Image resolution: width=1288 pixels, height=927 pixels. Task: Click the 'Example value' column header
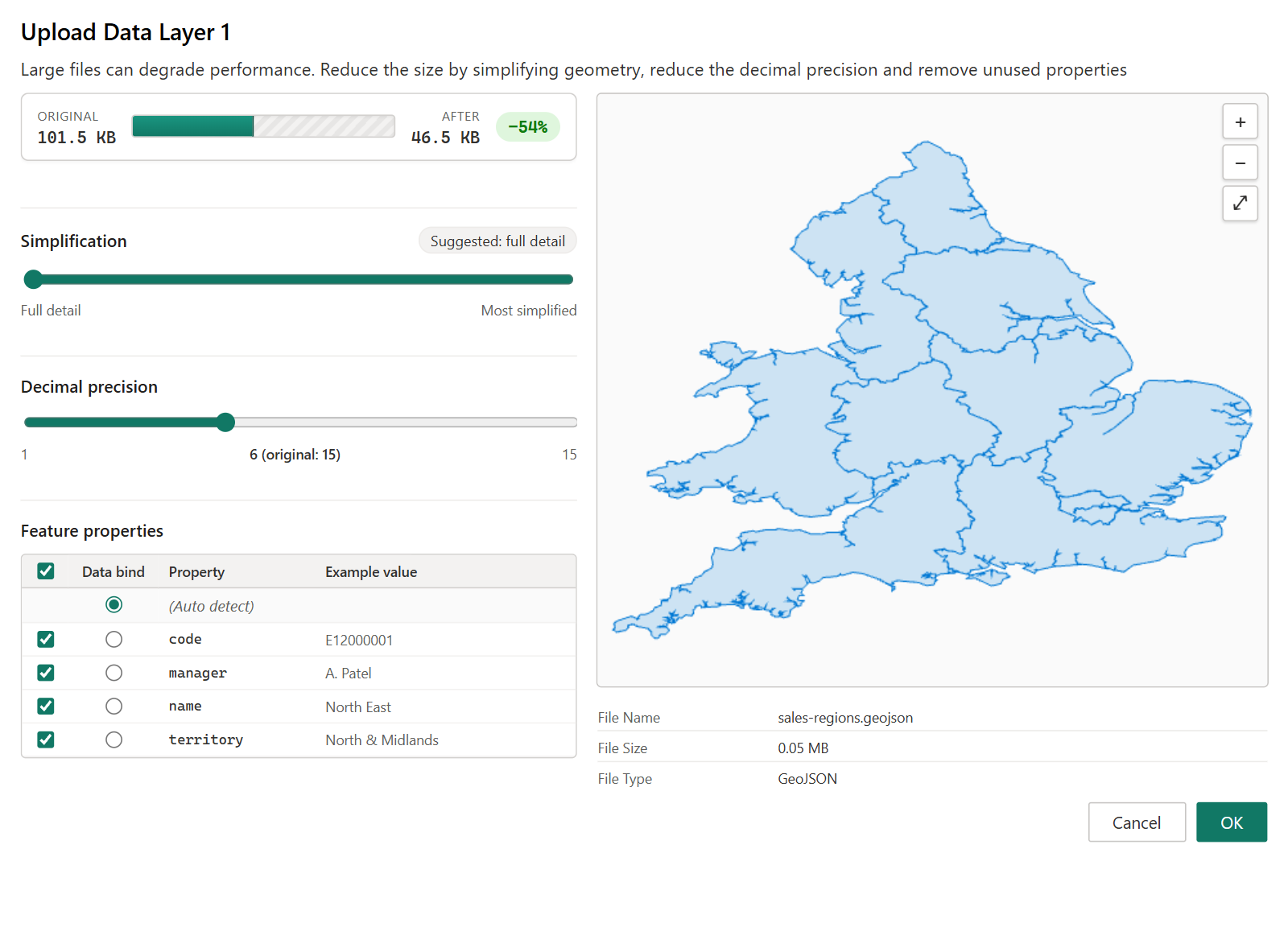371,572
